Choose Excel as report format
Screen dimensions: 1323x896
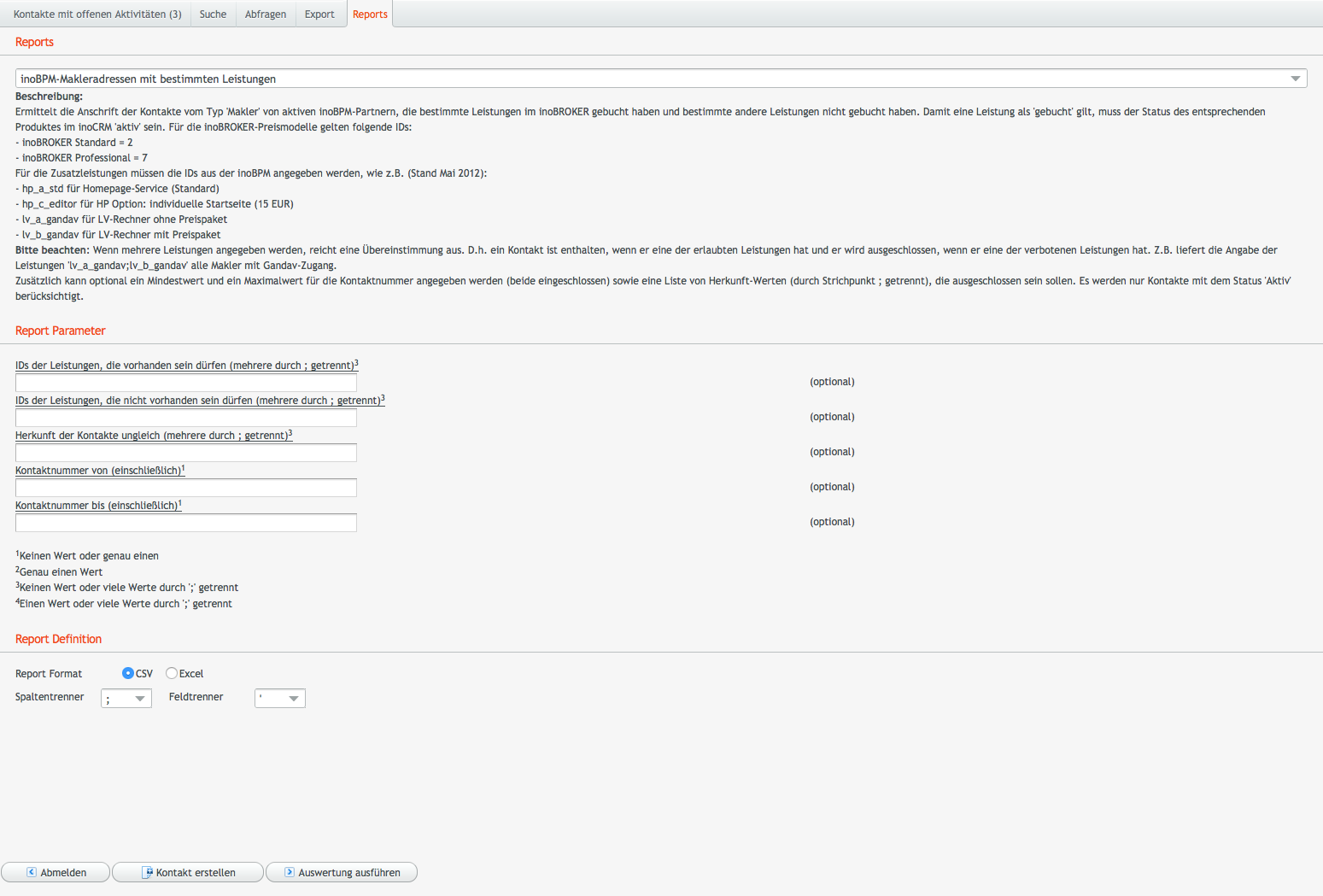click(172, 673)
